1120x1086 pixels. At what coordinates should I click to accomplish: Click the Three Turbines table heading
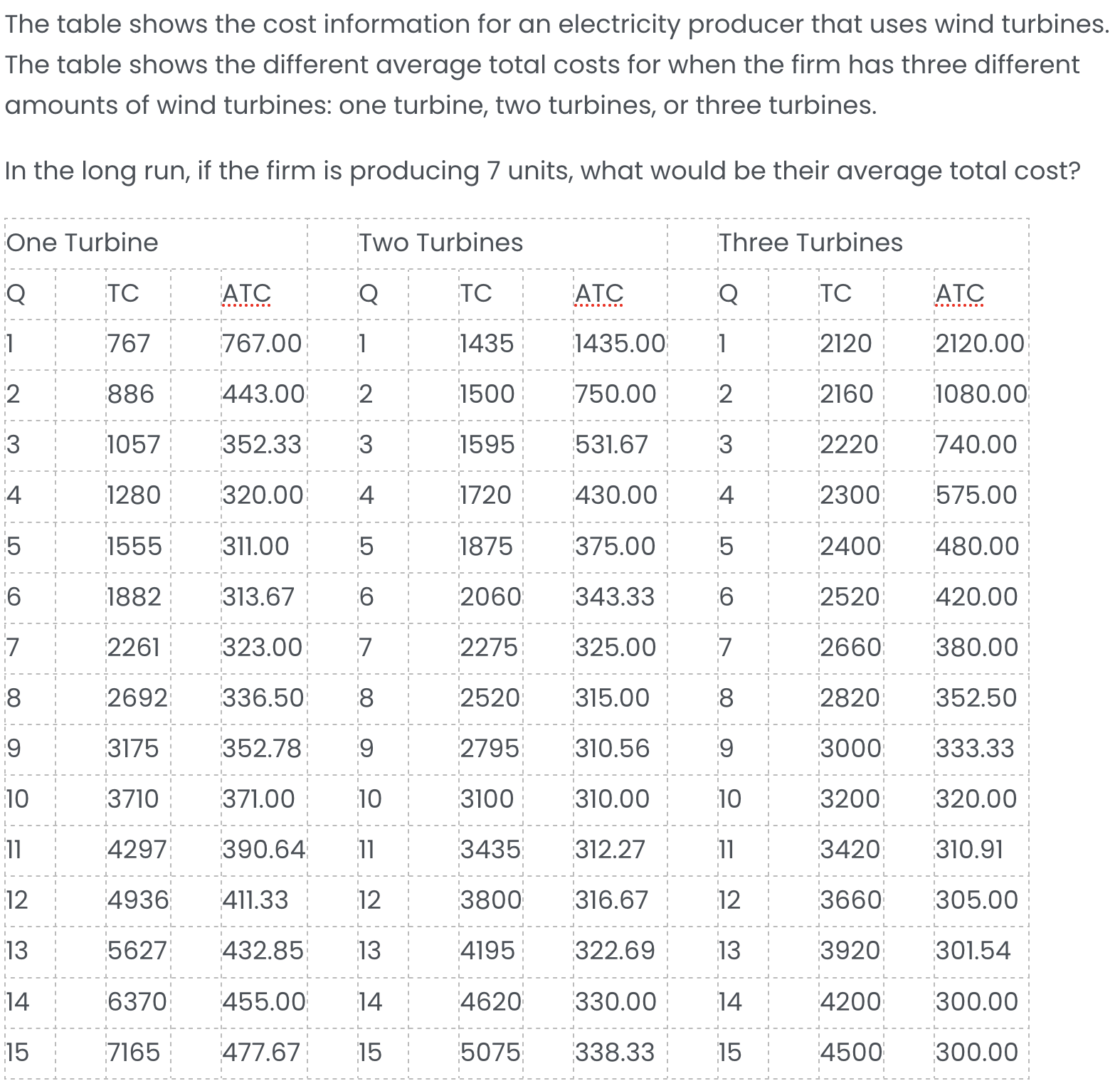click(x=810, y=243)
